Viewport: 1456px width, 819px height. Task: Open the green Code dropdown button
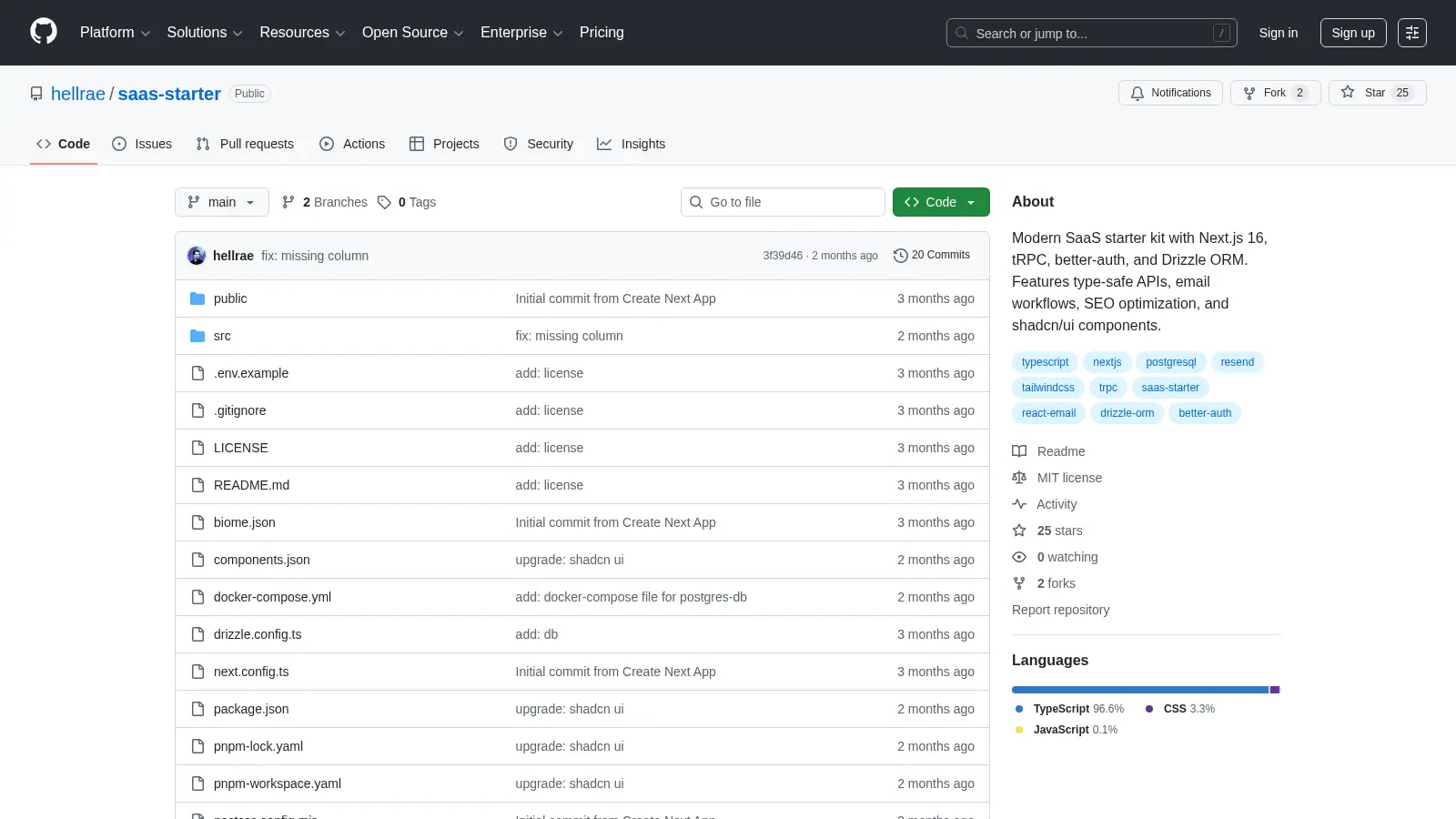coord(941,202)
